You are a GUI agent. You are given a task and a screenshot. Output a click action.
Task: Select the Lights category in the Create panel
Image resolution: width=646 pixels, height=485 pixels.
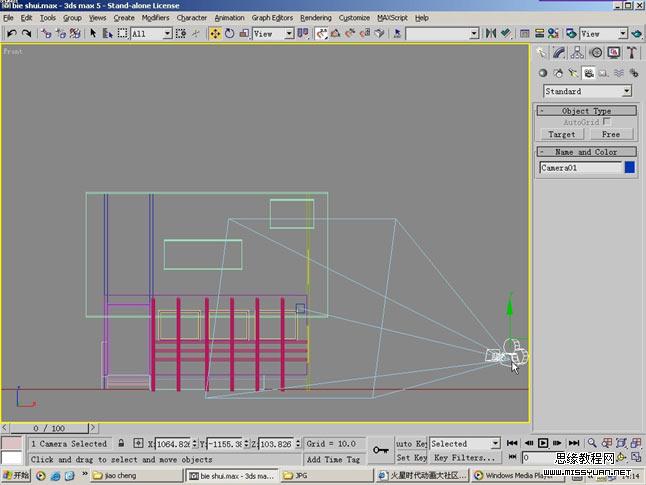[573, 73]
